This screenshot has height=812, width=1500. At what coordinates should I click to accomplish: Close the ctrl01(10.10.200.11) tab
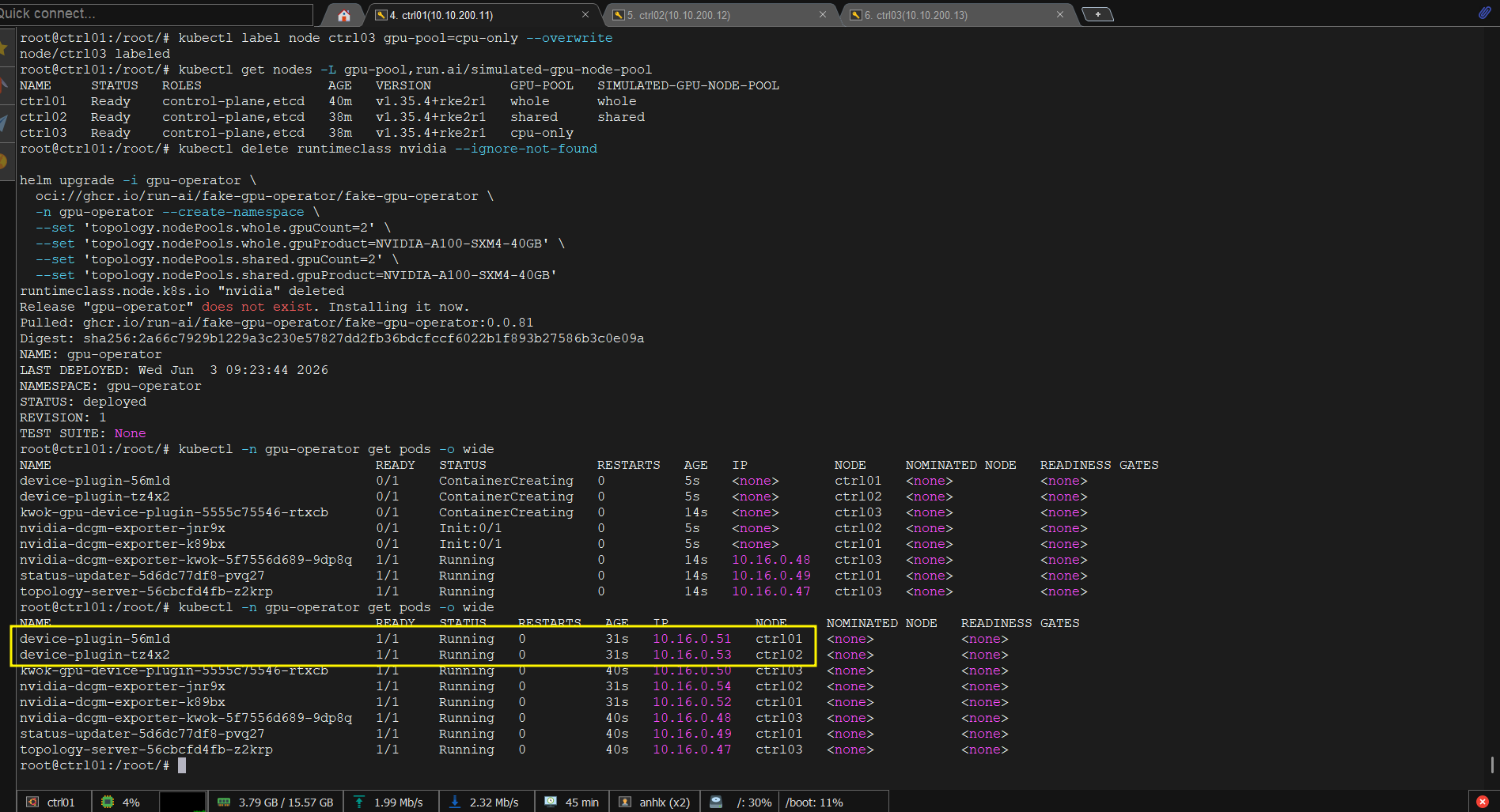point(585,14)
